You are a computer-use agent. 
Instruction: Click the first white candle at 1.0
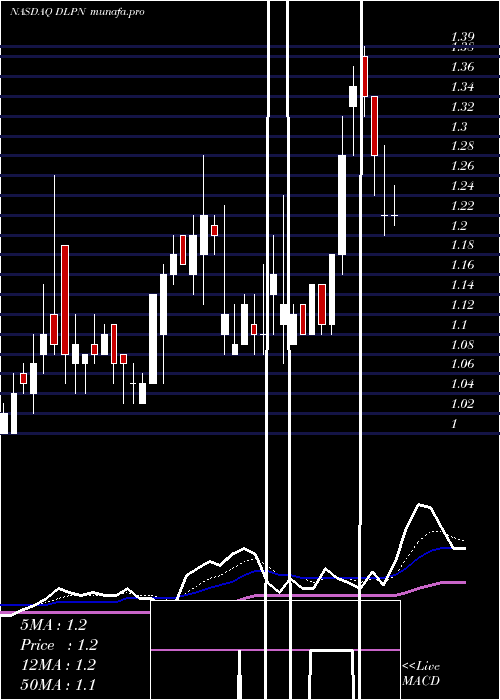4,423
